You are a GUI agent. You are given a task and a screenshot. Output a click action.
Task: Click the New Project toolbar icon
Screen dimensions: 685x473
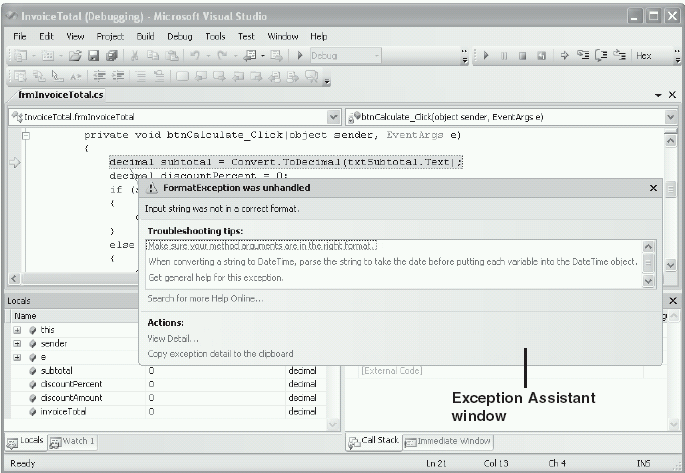[x=21, y=55]
